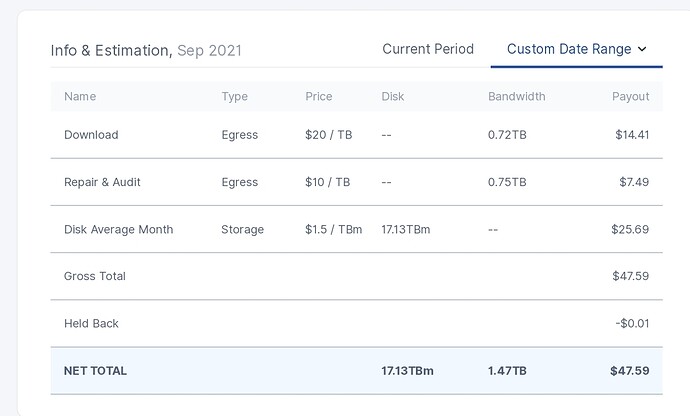Click the Price column header
This screenshot has width=690, height=416.
pyautogui.click(x=321, y=97)
